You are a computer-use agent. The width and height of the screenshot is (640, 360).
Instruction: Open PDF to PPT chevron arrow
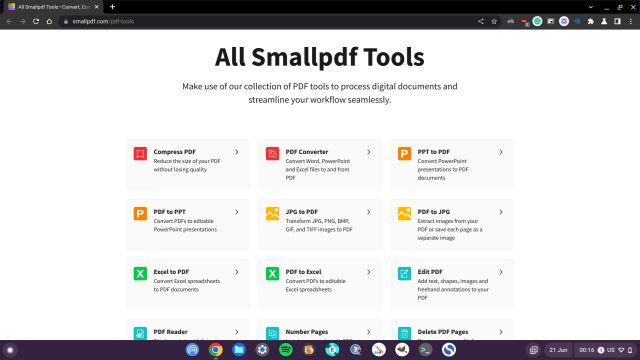[237, 212]
